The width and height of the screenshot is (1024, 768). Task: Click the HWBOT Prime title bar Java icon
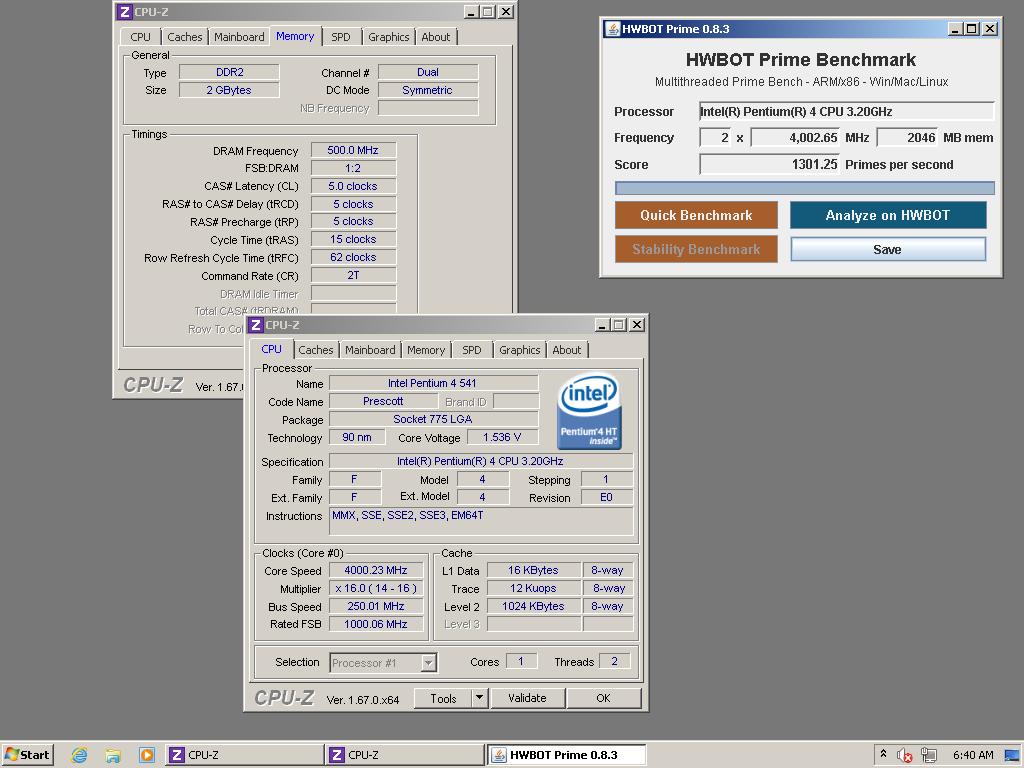coord(612,29)
